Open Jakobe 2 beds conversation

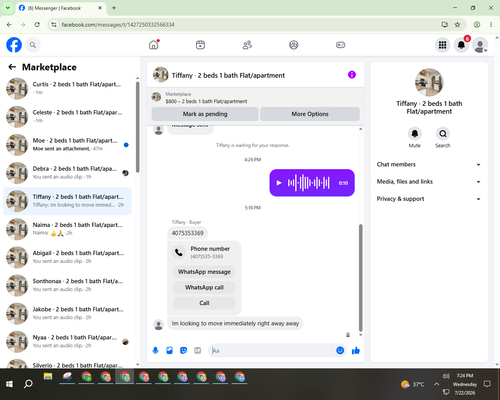click(67, 313)
